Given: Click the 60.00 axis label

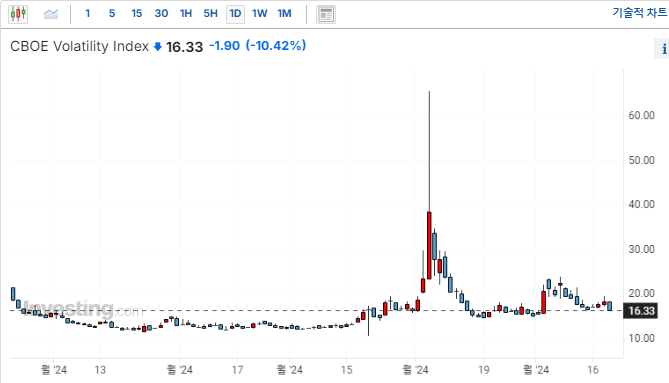Looking at the screenshot, I should coord(641,116).
